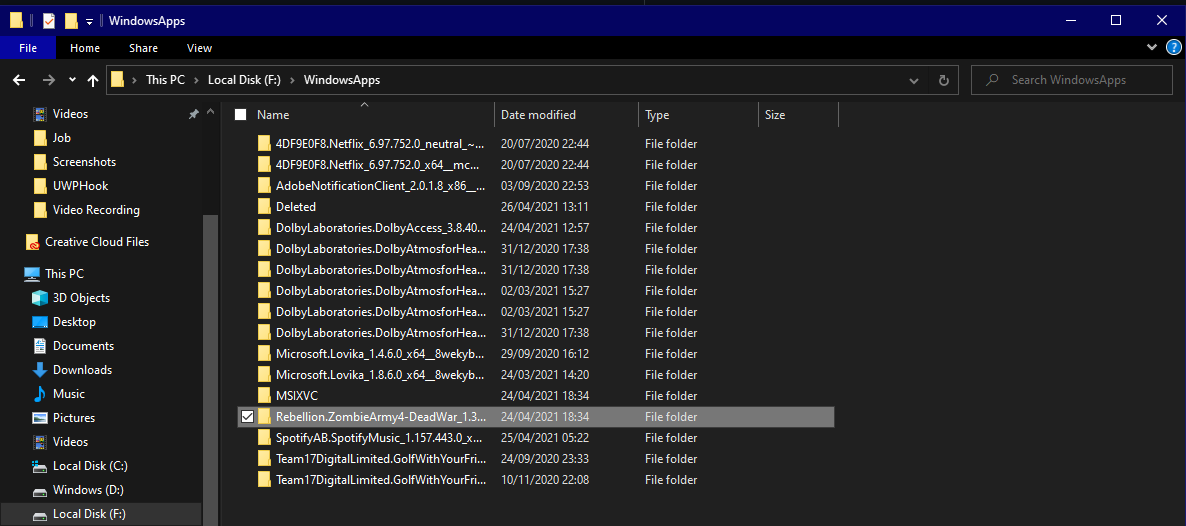Expand the chevron after This PC breadcrumb
The width and height of the screenshot is (1186, 526).
(x=197, y=79)
